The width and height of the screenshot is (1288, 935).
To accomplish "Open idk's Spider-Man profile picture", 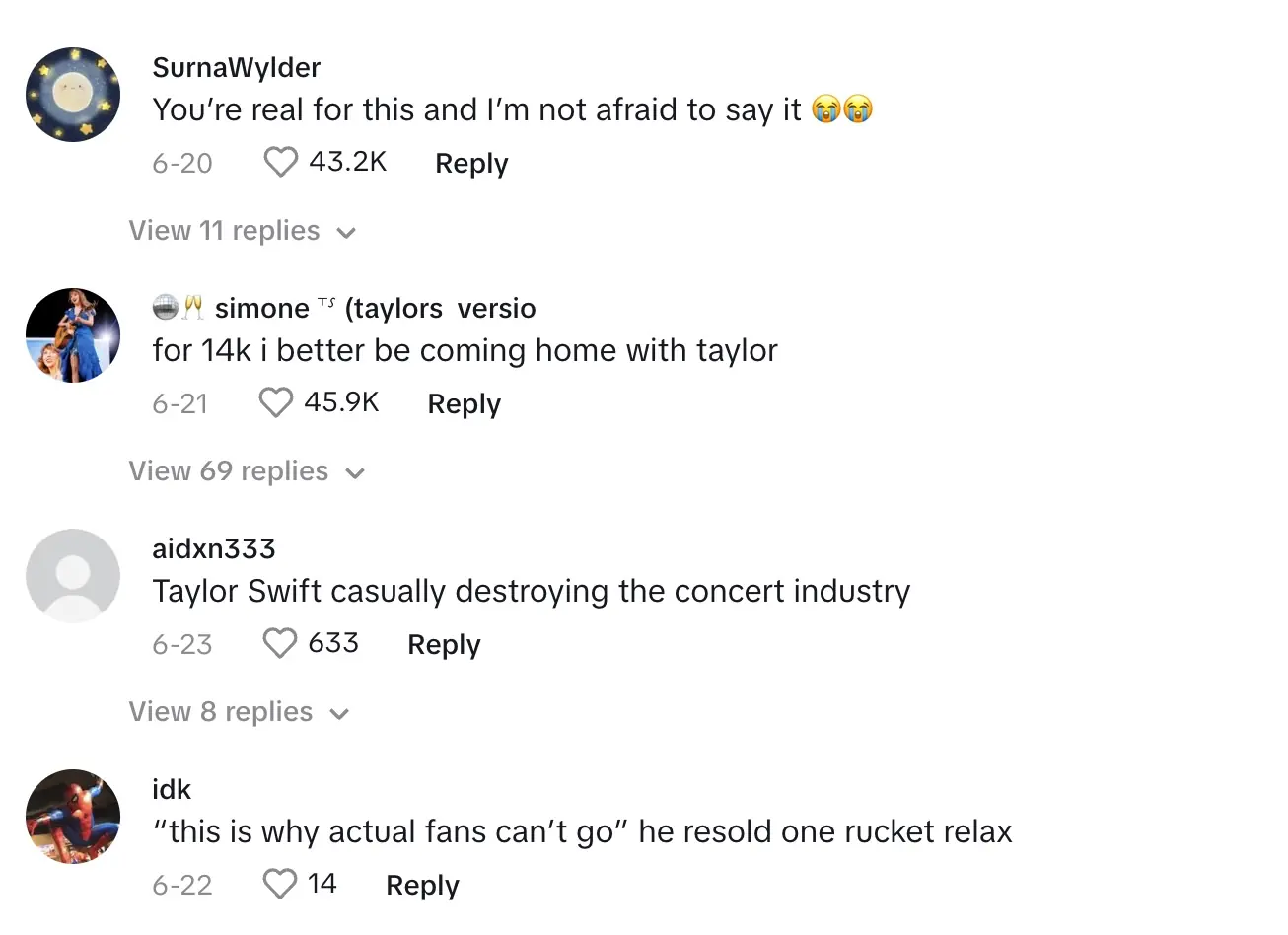I will pyautogui.click(x=73, y=817).
